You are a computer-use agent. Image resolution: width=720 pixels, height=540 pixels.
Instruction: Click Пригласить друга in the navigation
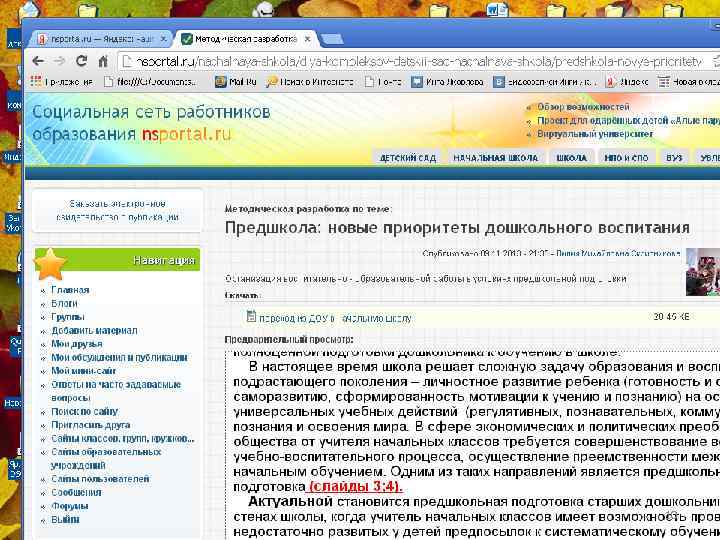click(x=90, y=425)
